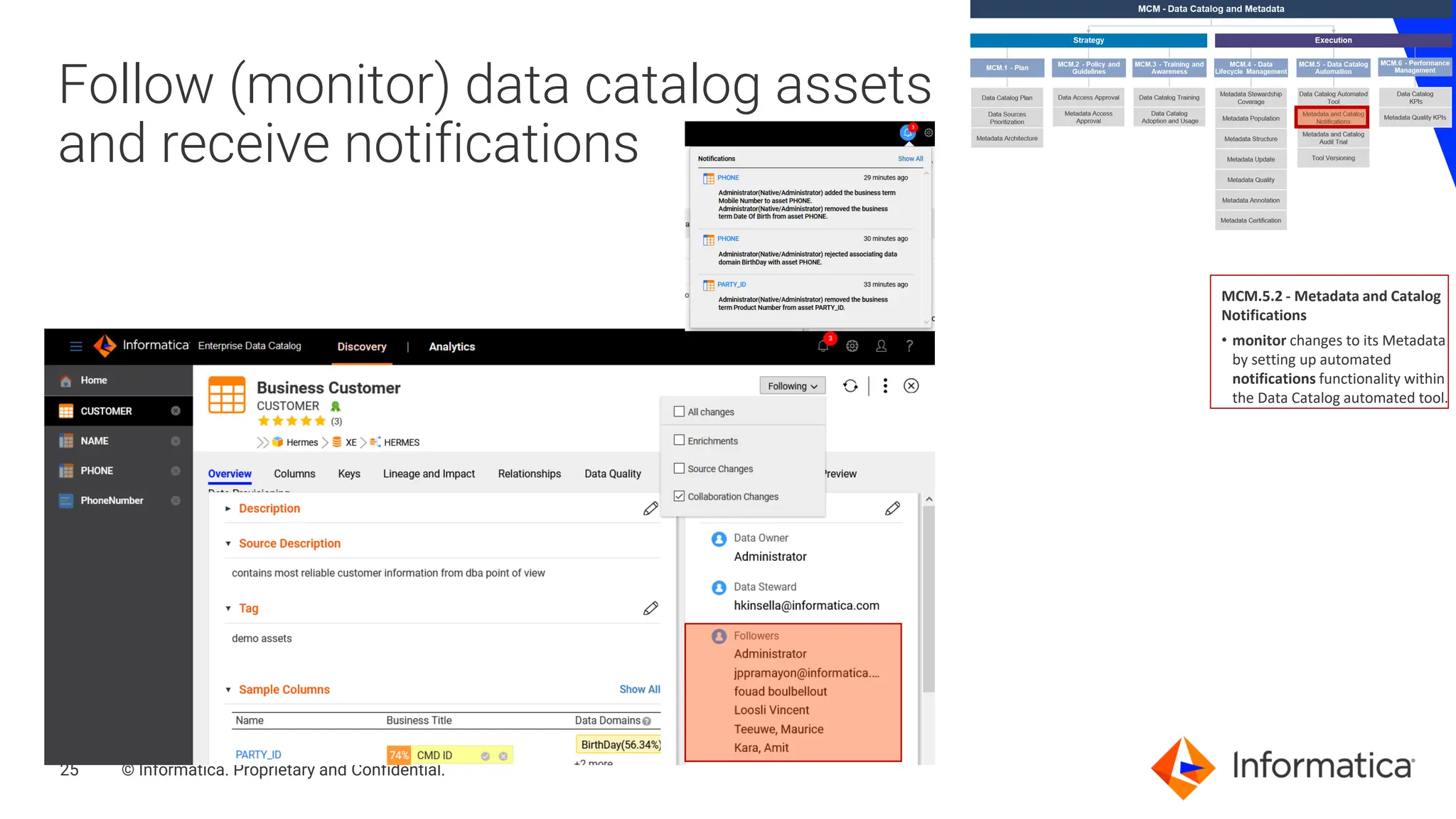Click the Data Steward person icon
This screenshot has width=1456, height=819.
[x=719, y=588]
